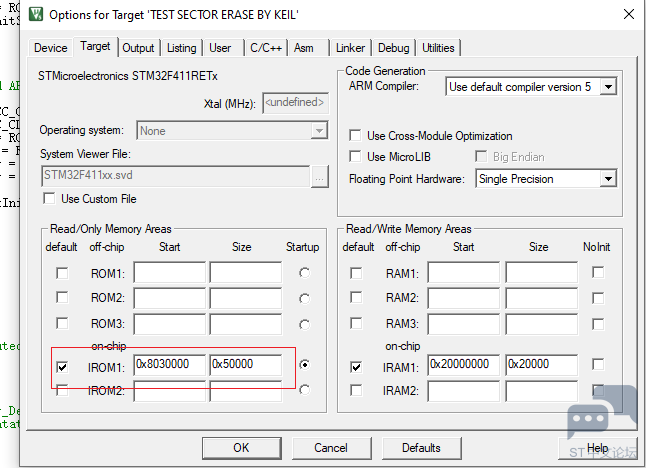Close the Options for Target dialog

[629, 14]
